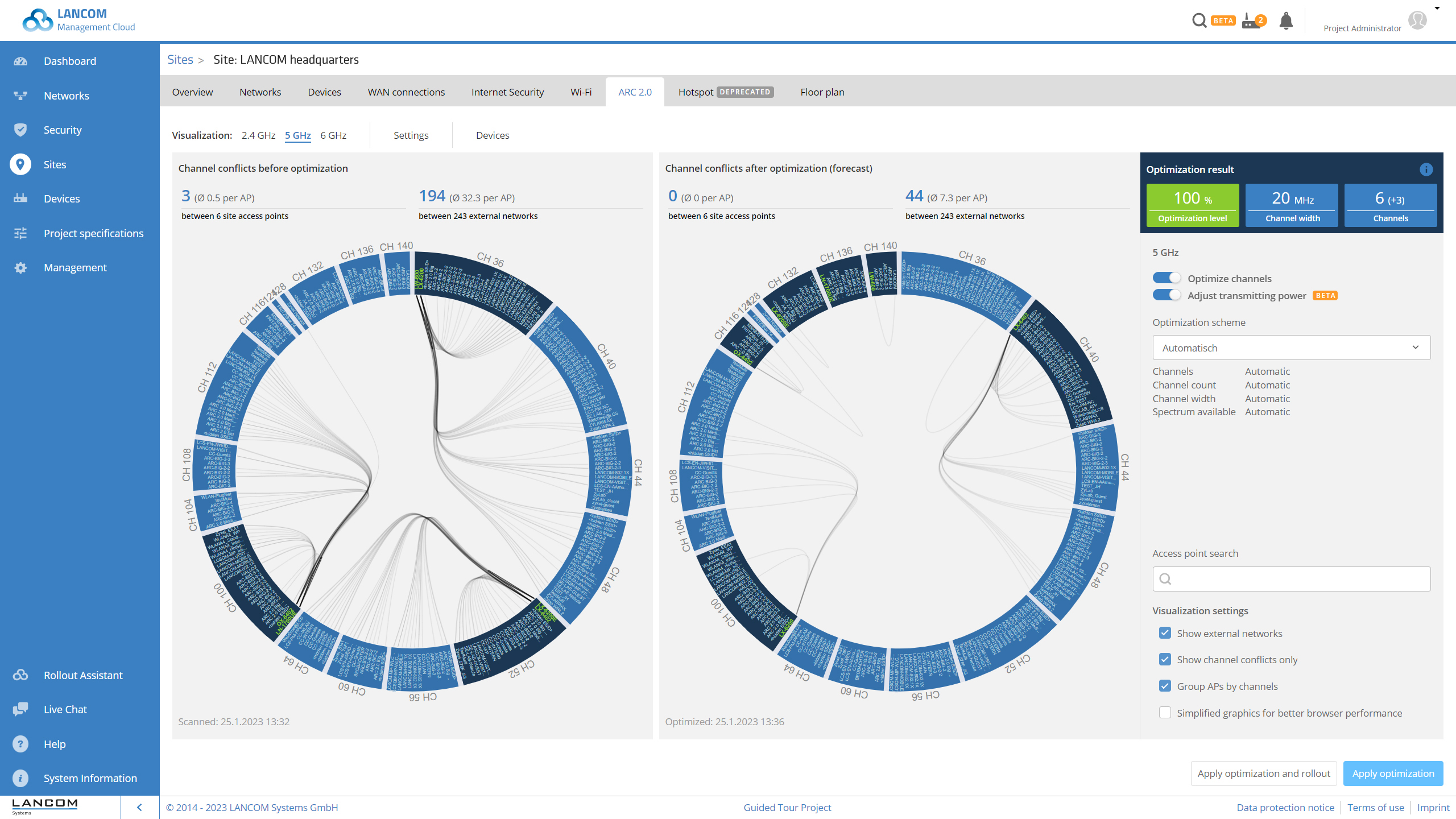Screen dimensions: 1456x819
Task: Click the Management gear icon
Action: (x=20, y=268)
